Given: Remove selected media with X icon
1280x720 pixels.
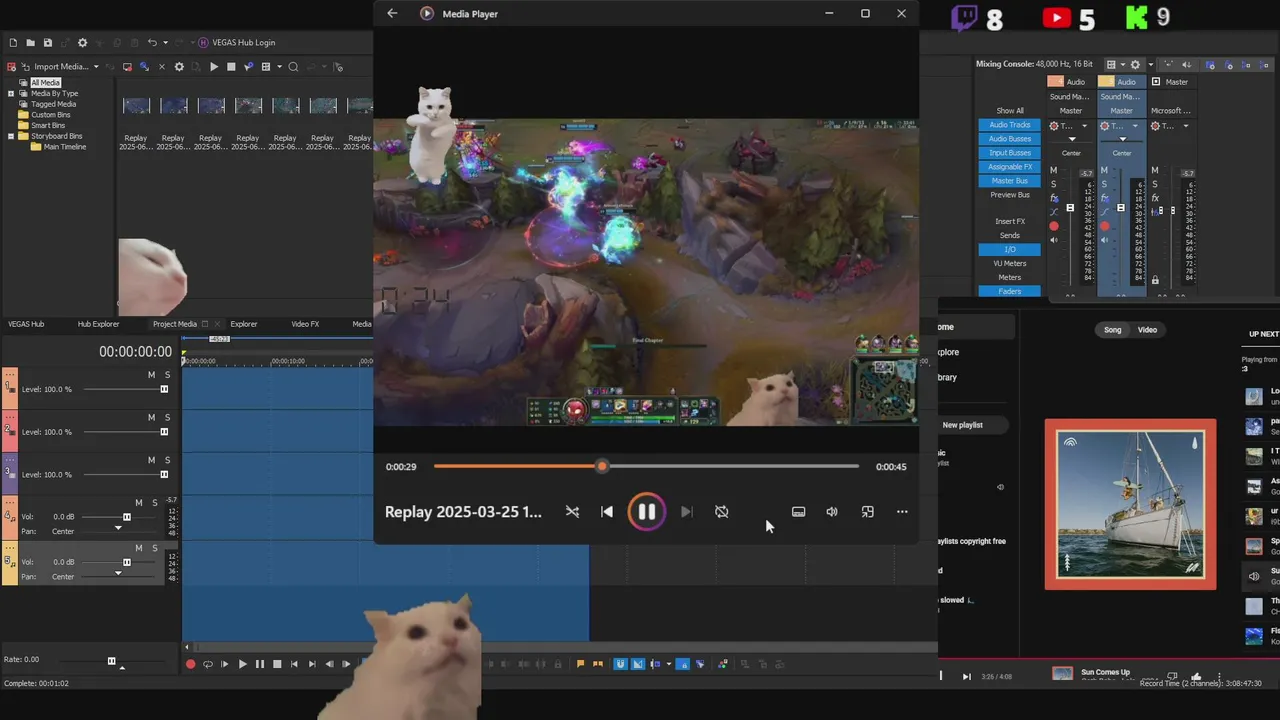Looking at the screenshot, I should pos(161,67).
